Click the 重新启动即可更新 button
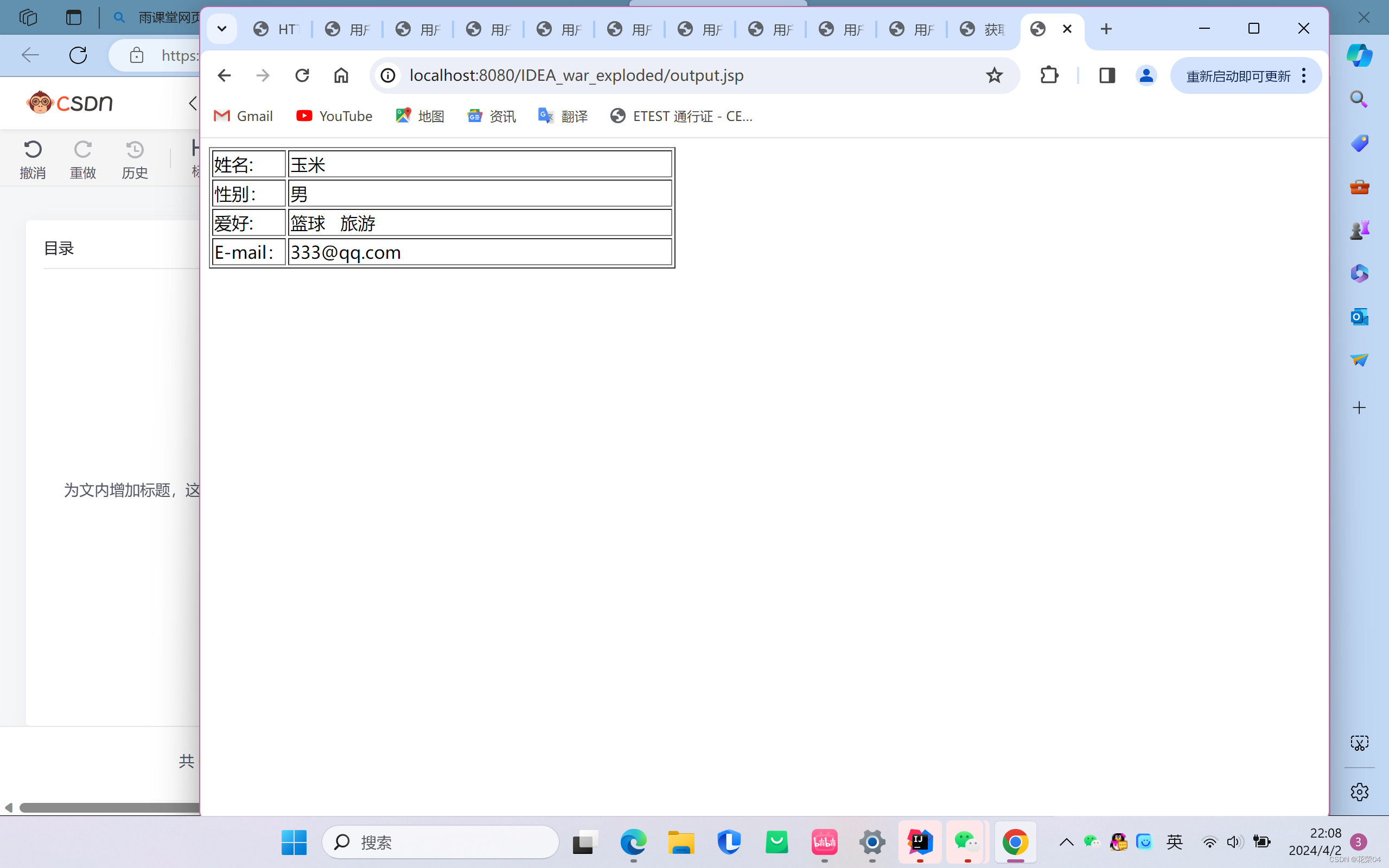The image size is (1389, 868). point(1238,76)
